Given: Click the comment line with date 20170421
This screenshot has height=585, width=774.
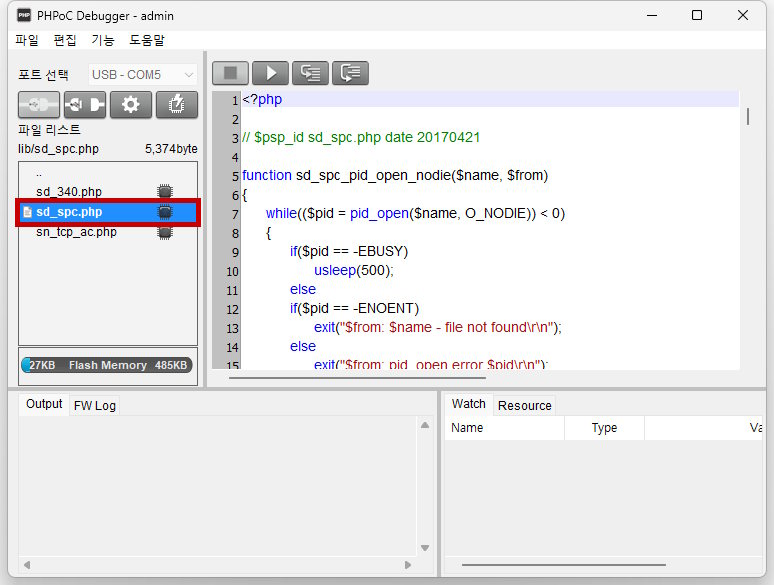Looking at the screenshot, I should pyautogui.click(x=361, y=137).
